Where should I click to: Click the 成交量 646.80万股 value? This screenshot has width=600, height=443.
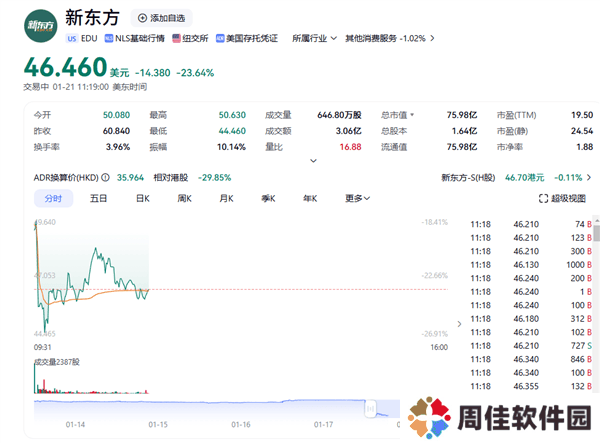click(x=339, y=115)
